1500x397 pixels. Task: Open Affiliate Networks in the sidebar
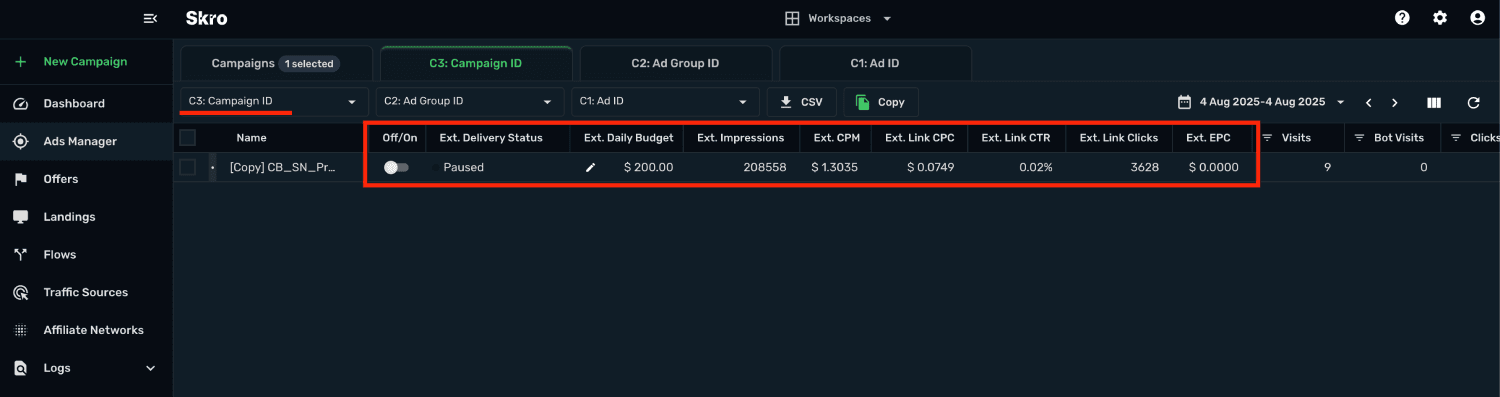tap(86, 330)
